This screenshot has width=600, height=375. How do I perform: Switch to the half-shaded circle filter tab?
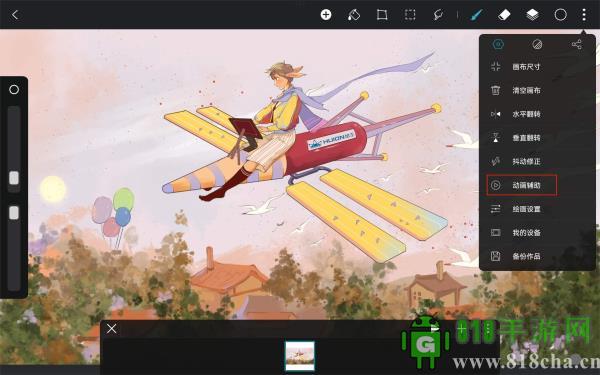tap(537, 44)
